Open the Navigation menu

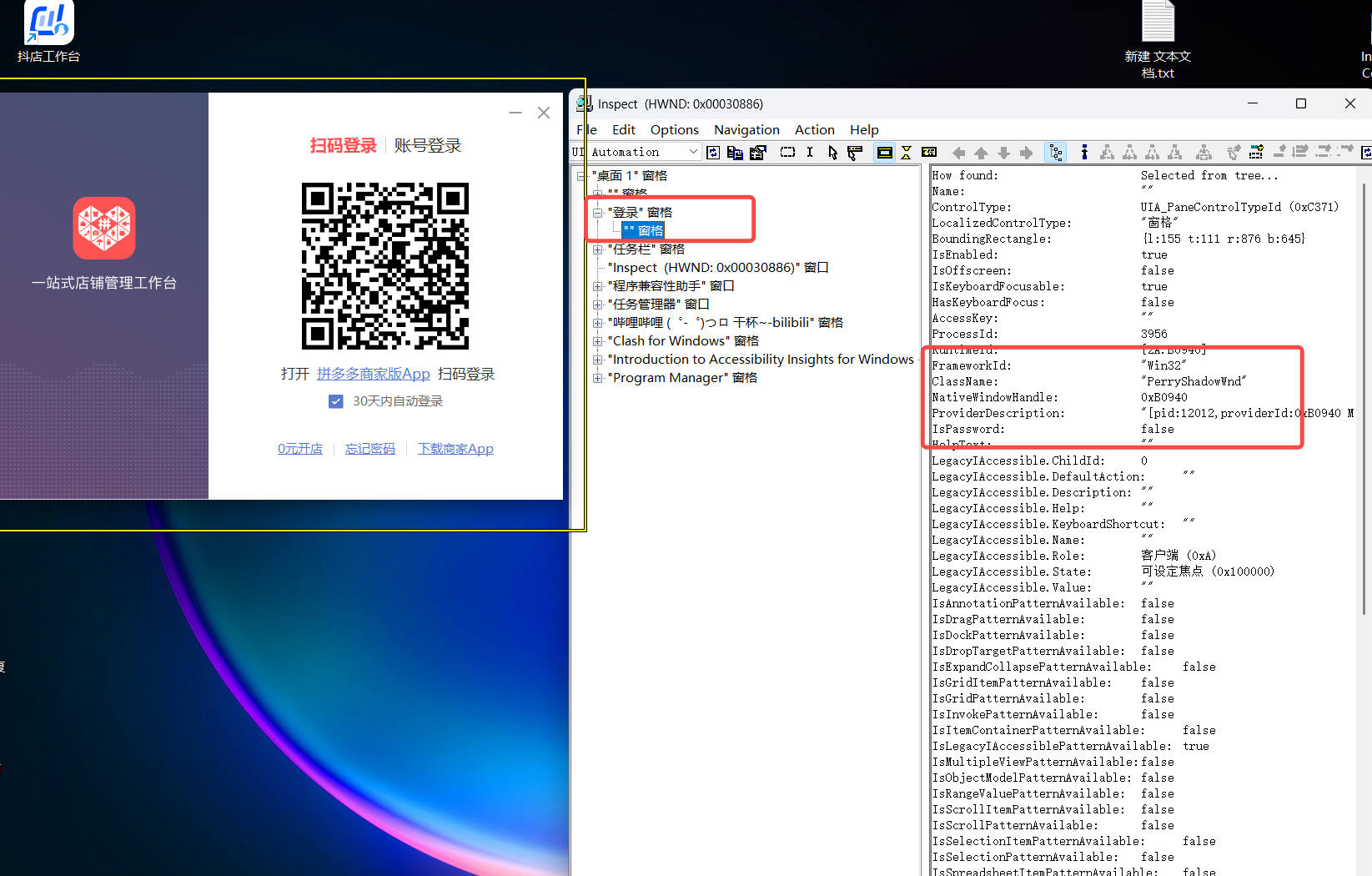coord(746,129)
